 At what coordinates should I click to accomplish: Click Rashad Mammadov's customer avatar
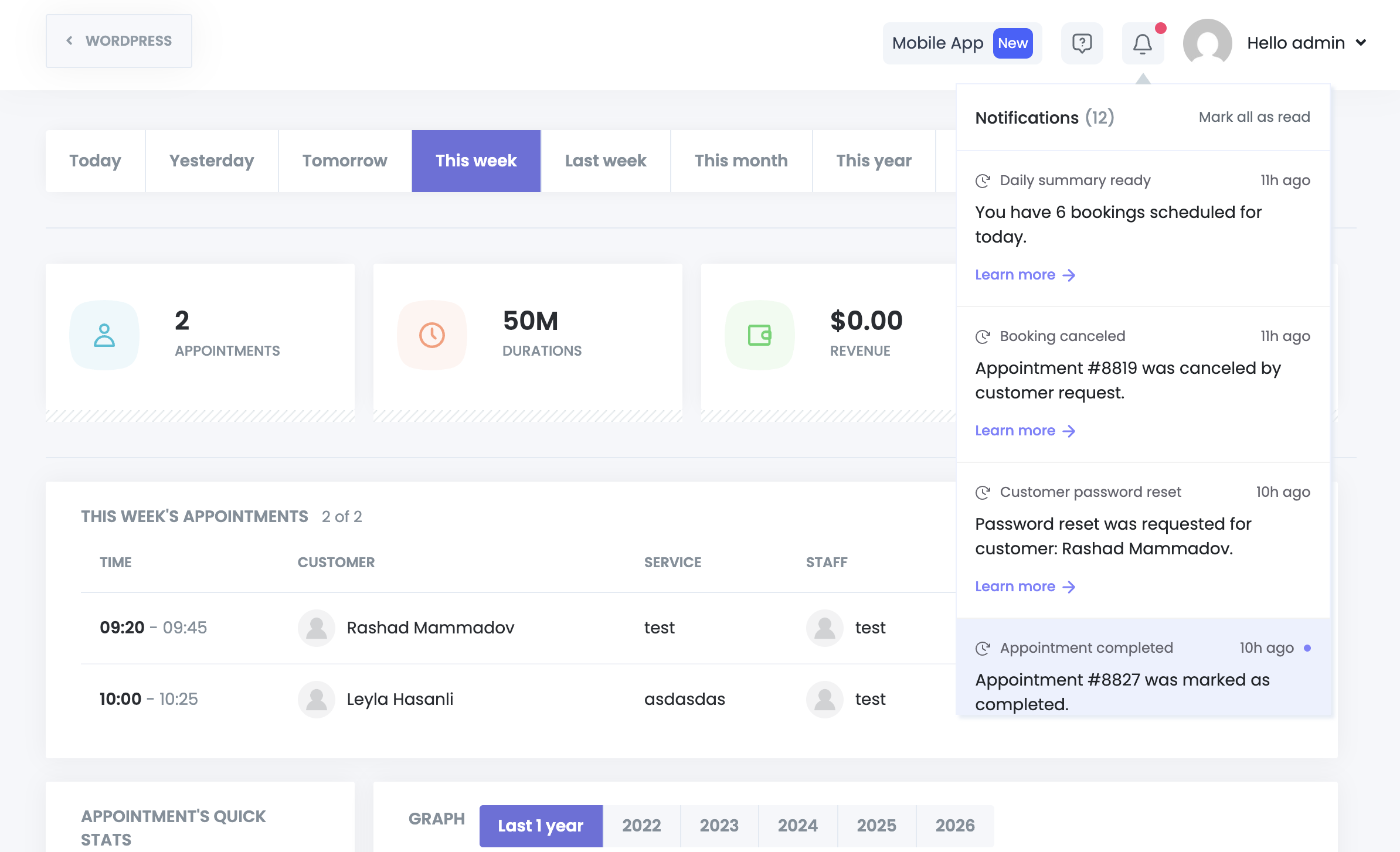tap(317, 628)
